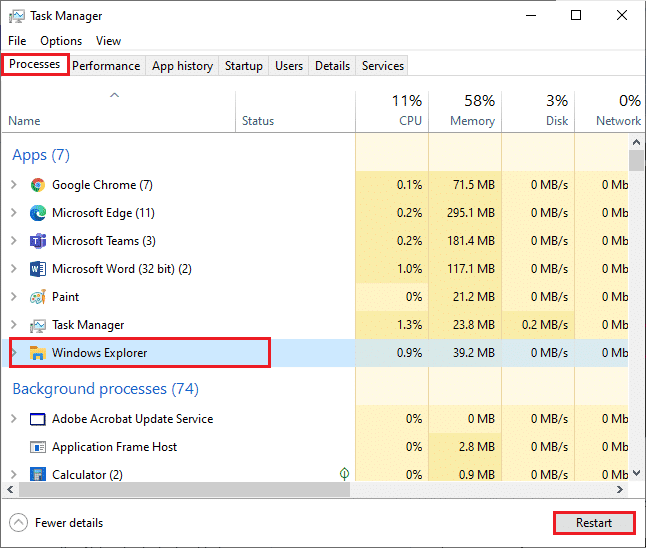Screen dimensions: 646x548
Task: Click the Microsoft Teams app icon
Action: (38, 241)
